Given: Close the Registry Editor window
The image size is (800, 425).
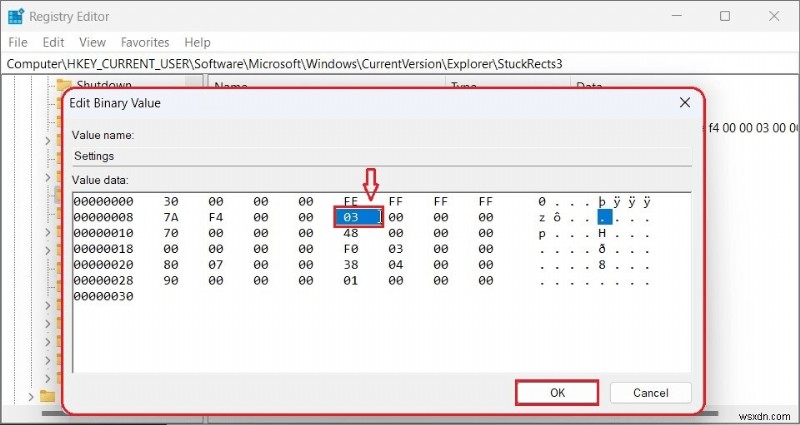Looking at the screenshot, I should pos(773,16).
